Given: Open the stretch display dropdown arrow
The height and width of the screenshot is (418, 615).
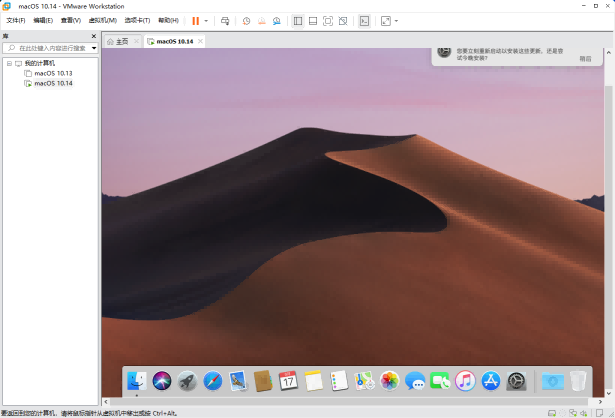Looking at the screenshot, I should (397, 21).
